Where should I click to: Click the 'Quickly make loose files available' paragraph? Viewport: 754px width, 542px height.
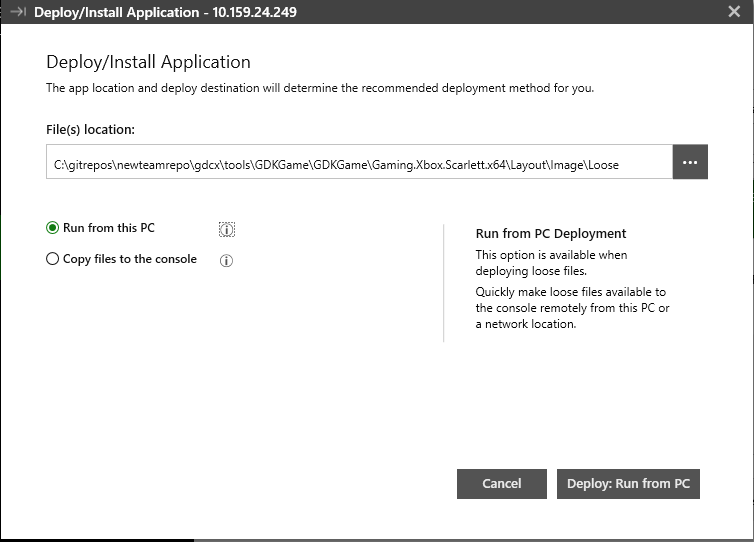[x=572, y=308]
